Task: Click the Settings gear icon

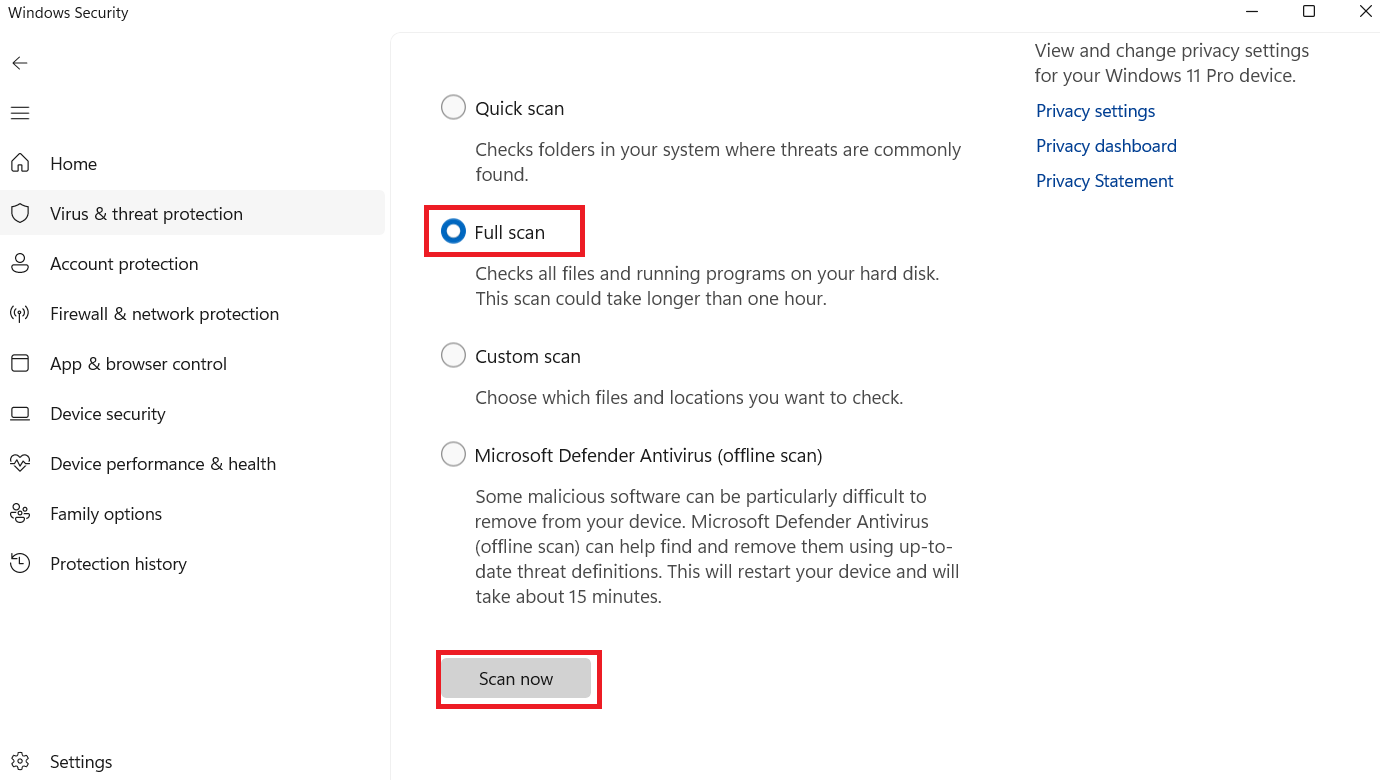Action: pos(20,761)
